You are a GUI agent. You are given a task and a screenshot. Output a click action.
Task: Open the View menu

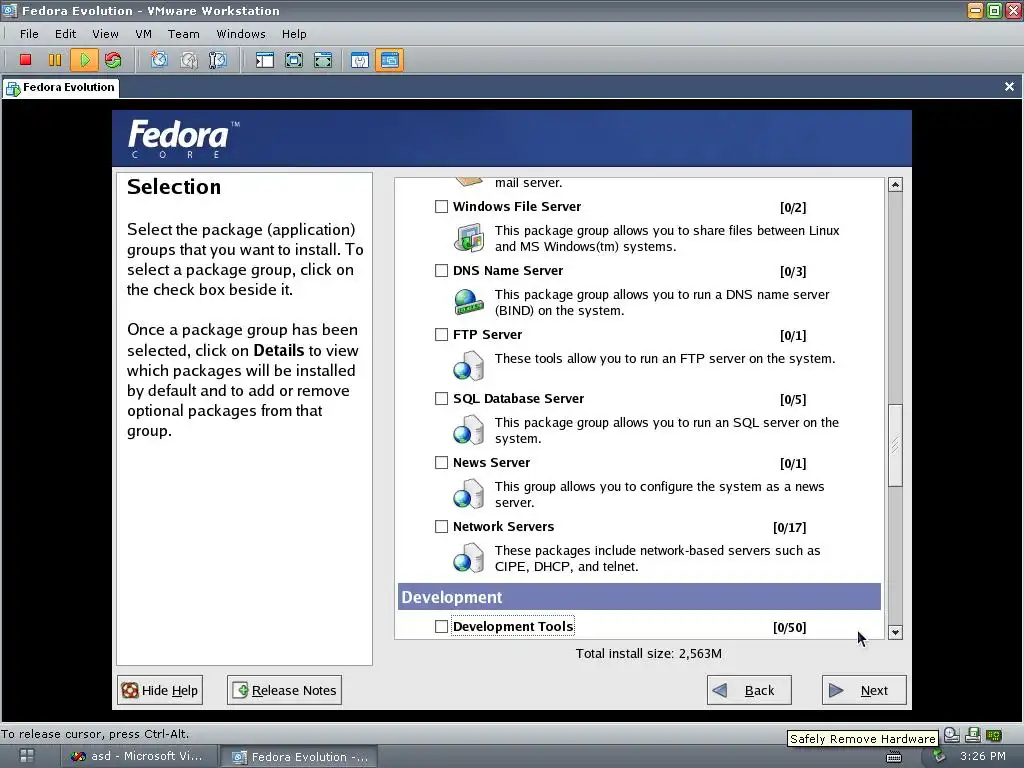click(x=105, y=34)
